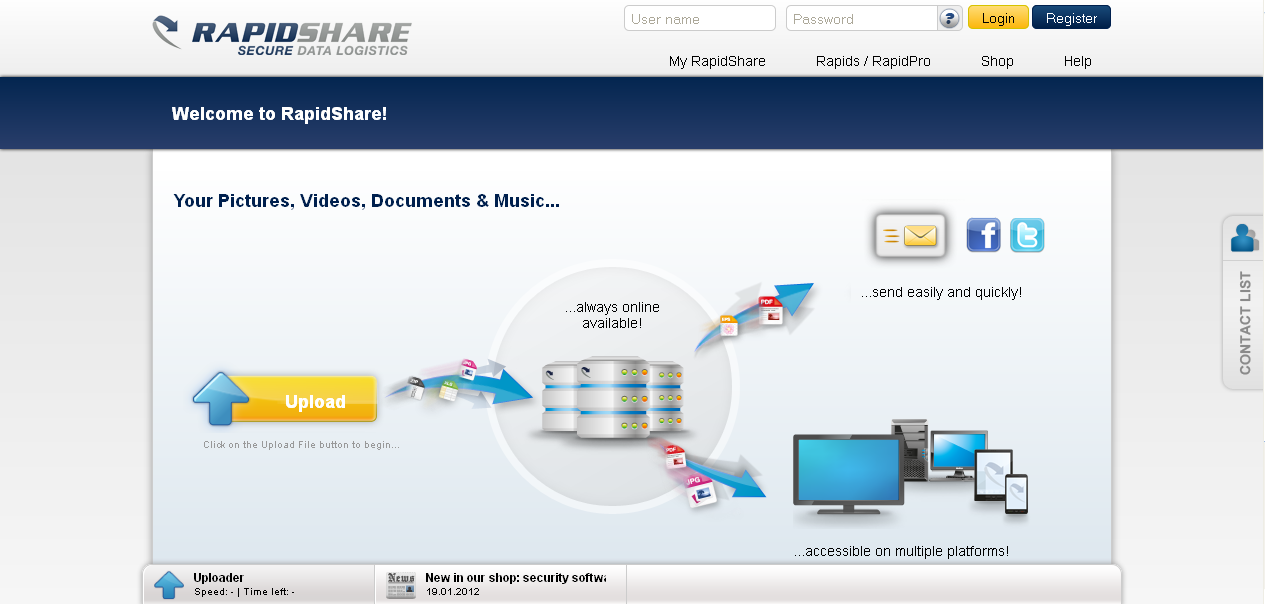Click the News newspaper icon
Viewport: 1265px width, 604px height.
(401, 585)
